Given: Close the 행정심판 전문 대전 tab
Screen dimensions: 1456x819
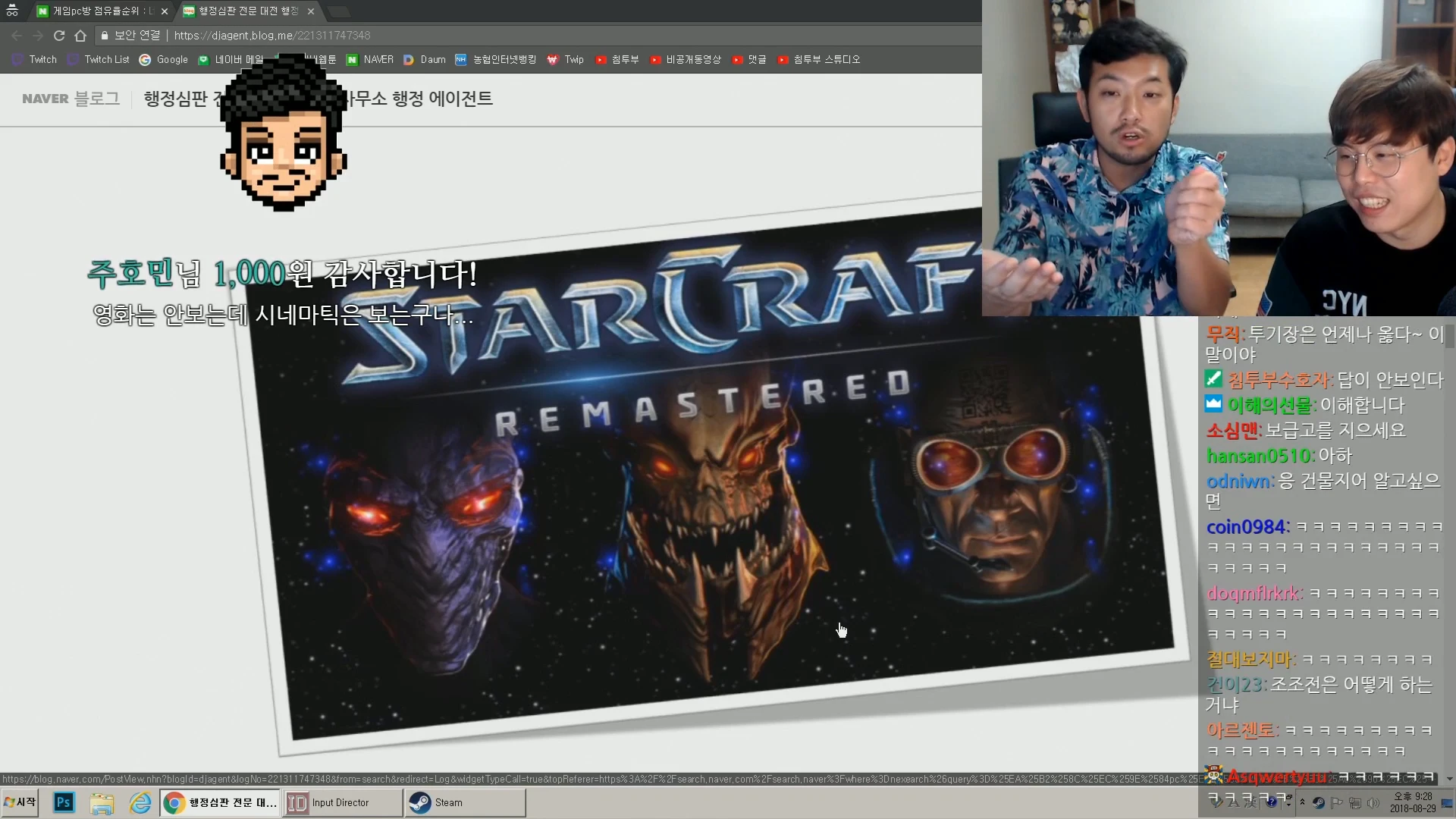Looking at the screenshot, I should (310, 11).
